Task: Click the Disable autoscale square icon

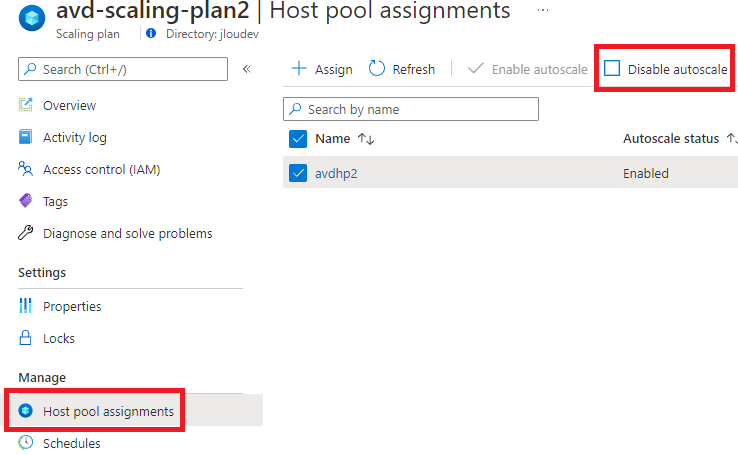Action: [612, 68]
